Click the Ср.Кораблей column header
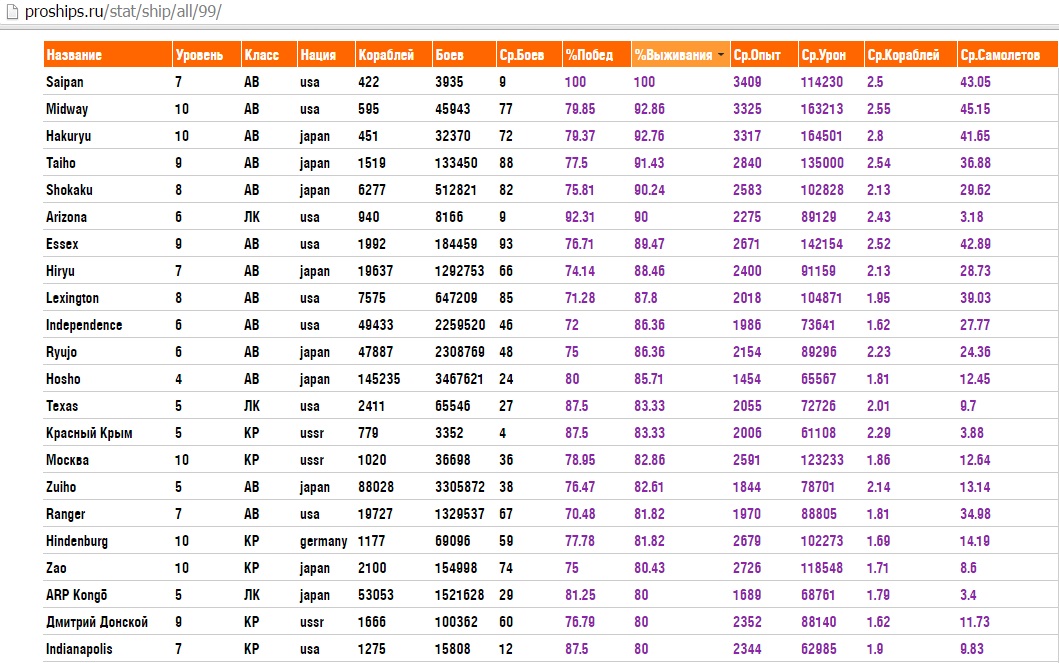Viewport: 1059px width, 663px height. (903, 56)
